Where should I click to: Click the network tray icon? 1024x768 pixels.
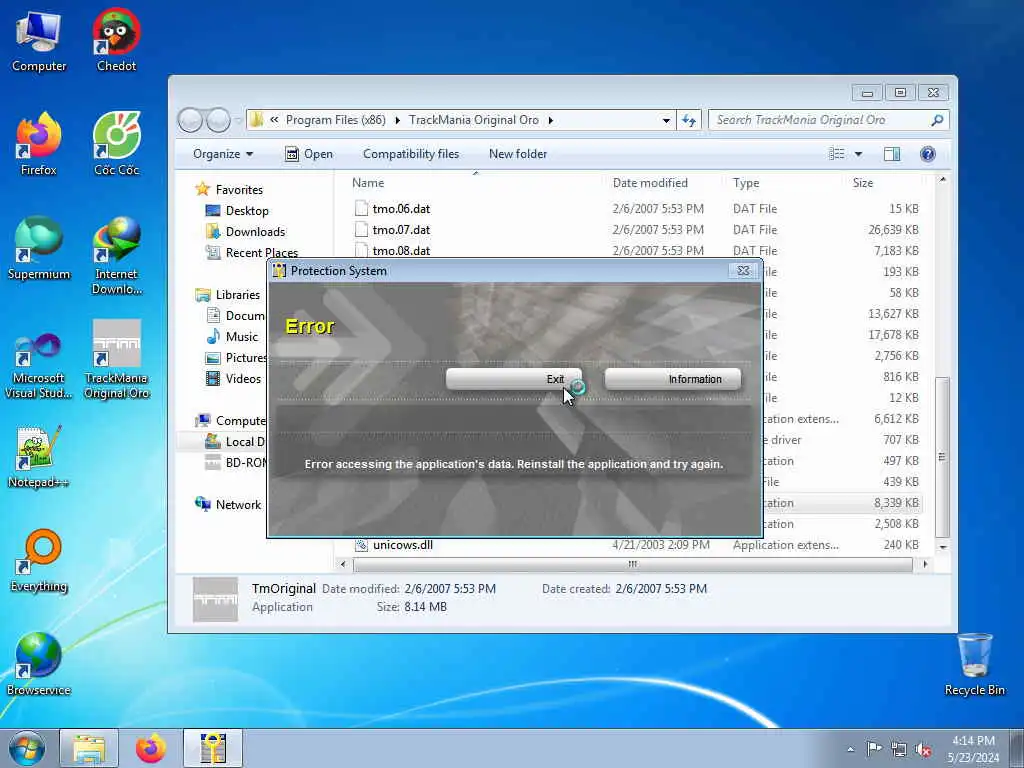click(x=899, y=749)
